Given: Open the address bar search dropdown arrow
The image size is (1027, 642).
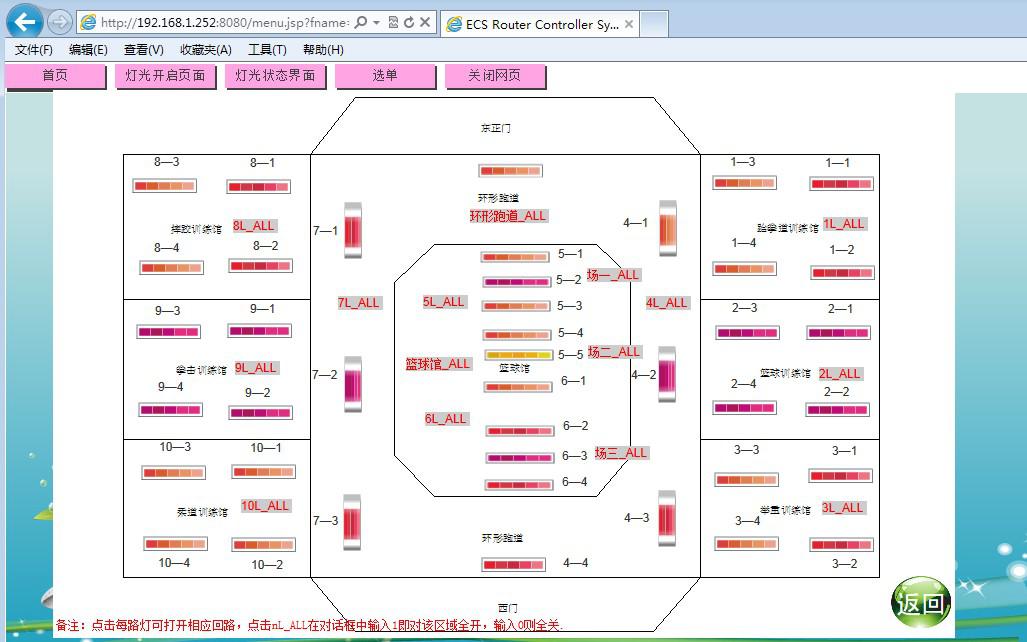Looking at the screenshot, I should (x=376, y=22).
